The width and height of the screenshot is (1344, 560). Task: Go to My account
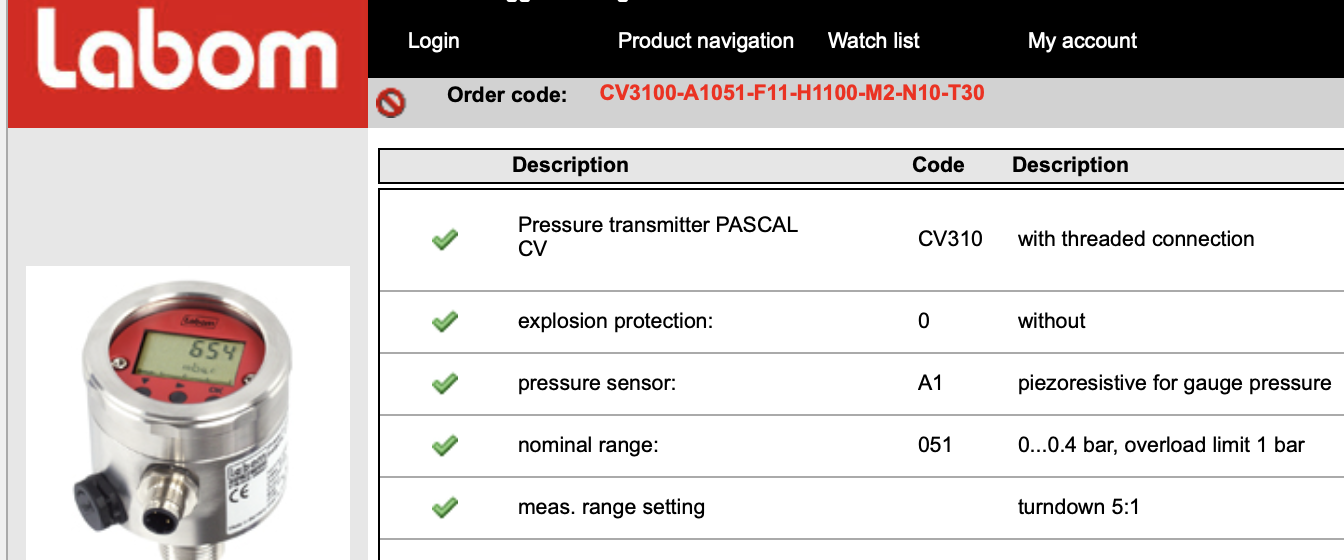tap(1083, 41)
